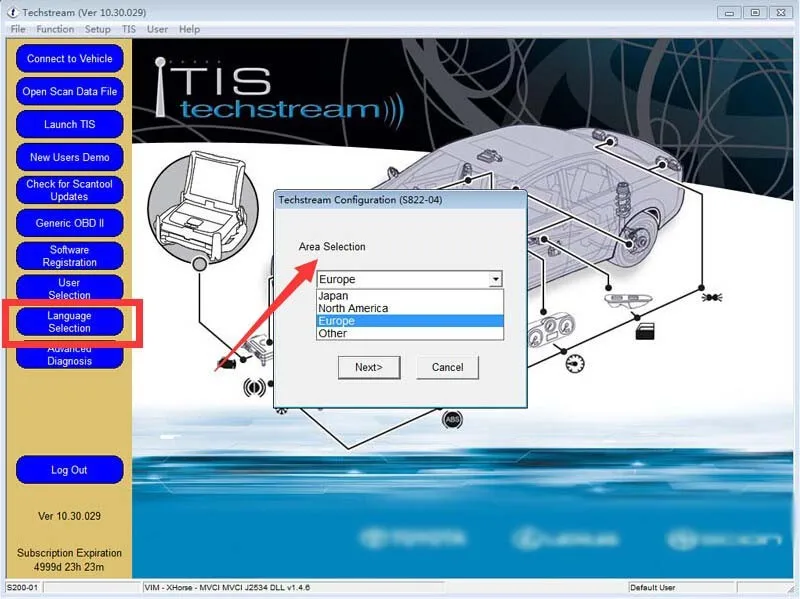Open Software Registration
The image size is (800, 599).
click(69, 256)
